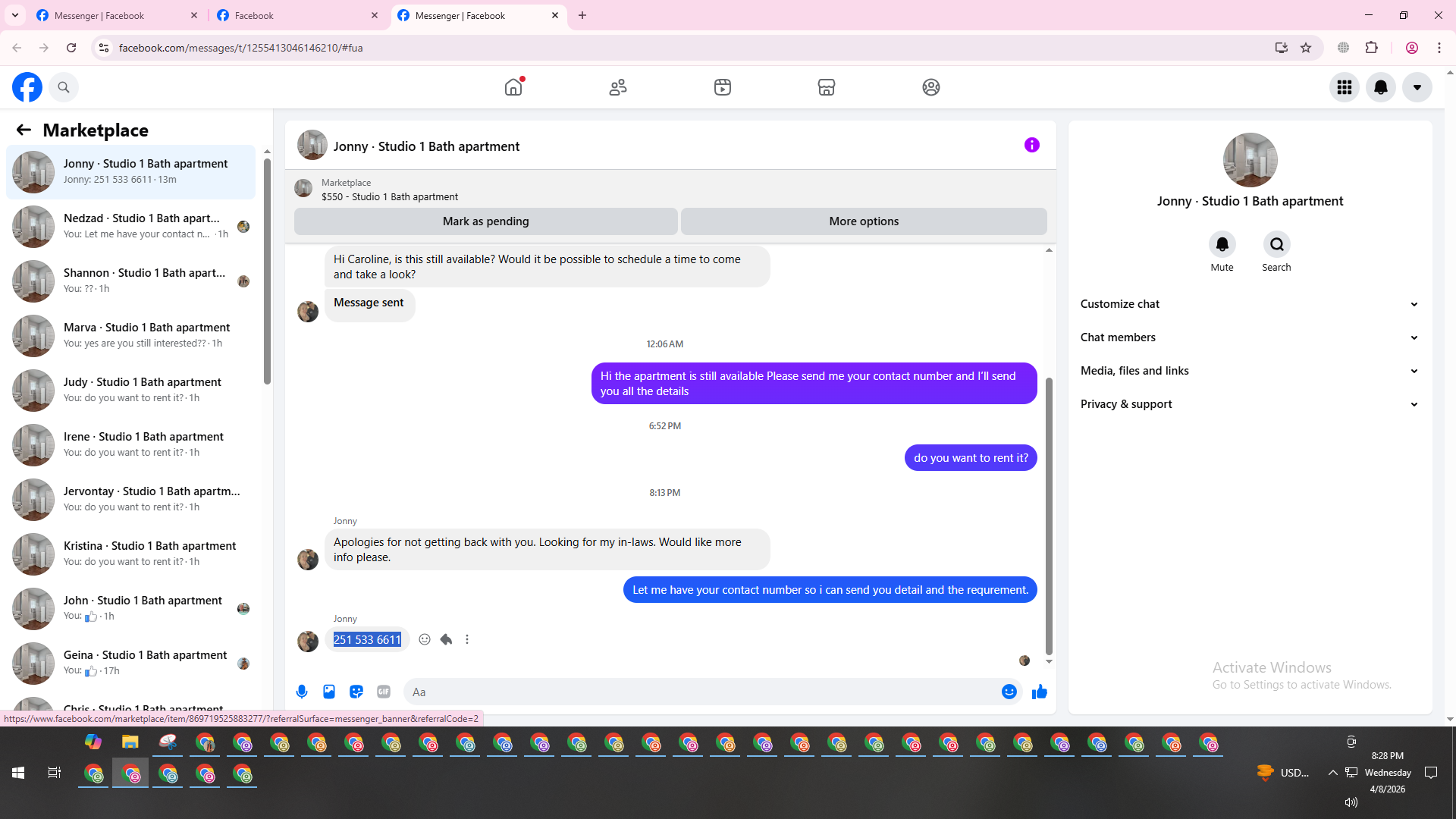Send a thumbs-up like
Viewport: 1456px width, 819px height.
(1039, 692)
